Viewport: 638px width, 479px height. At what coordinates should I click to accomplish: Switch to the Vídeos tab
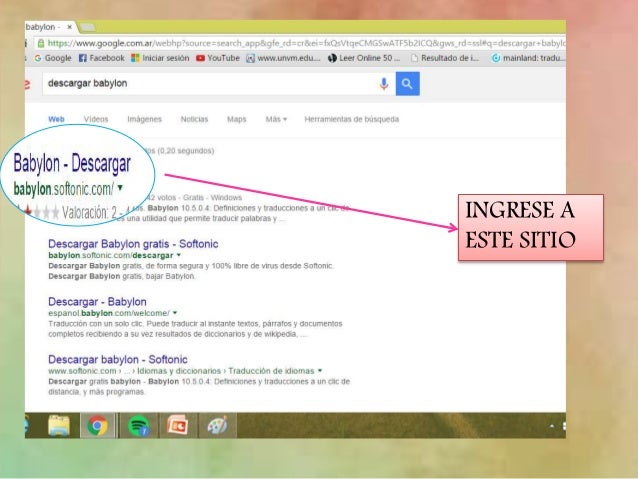click(96, 119)
